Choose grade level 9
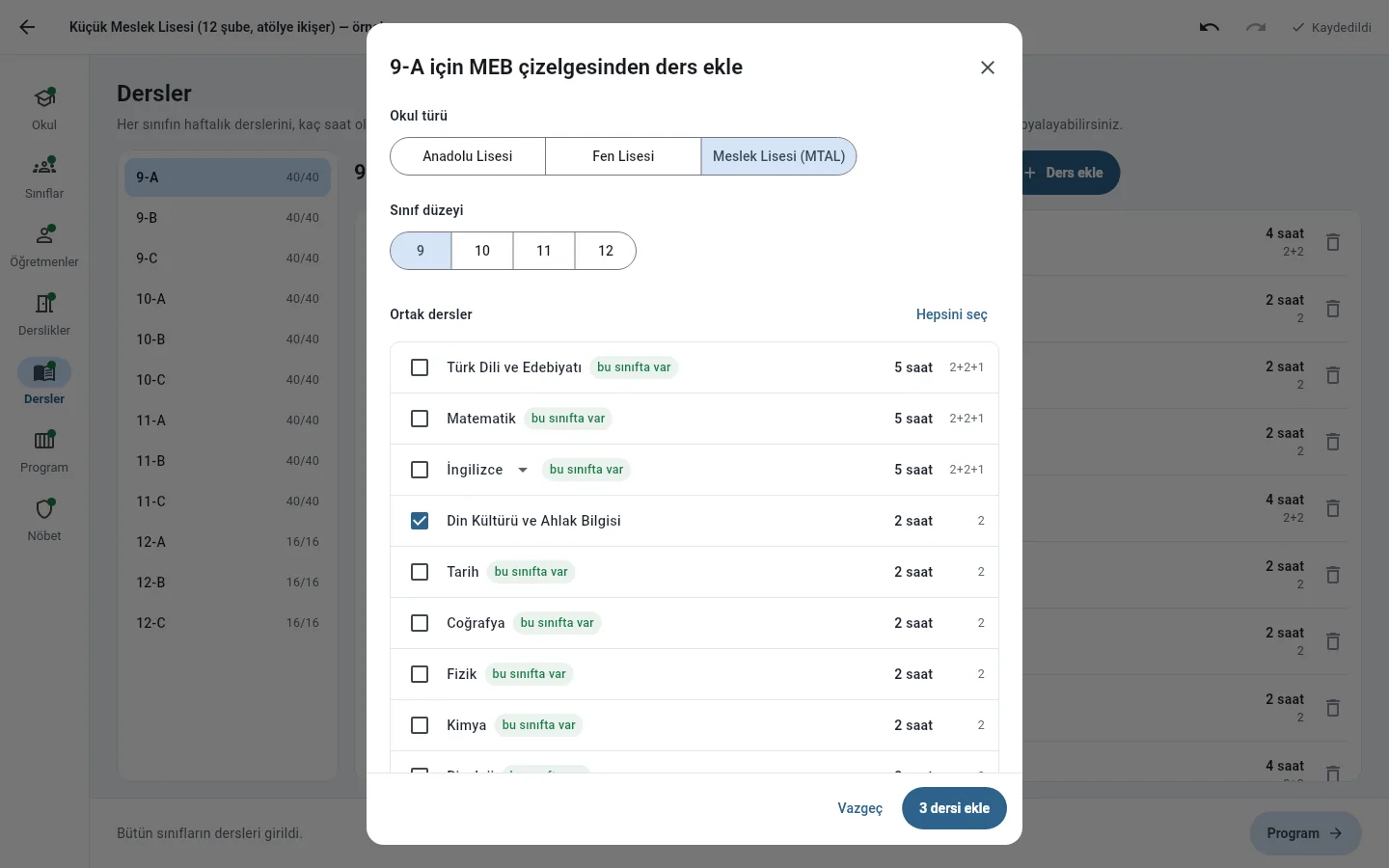 [421, 251]
